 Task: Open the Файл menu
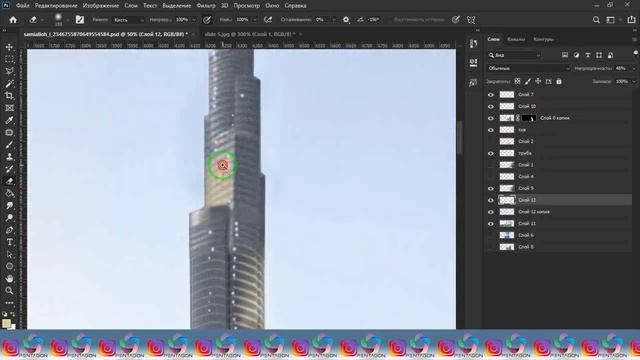coord(22,6)
